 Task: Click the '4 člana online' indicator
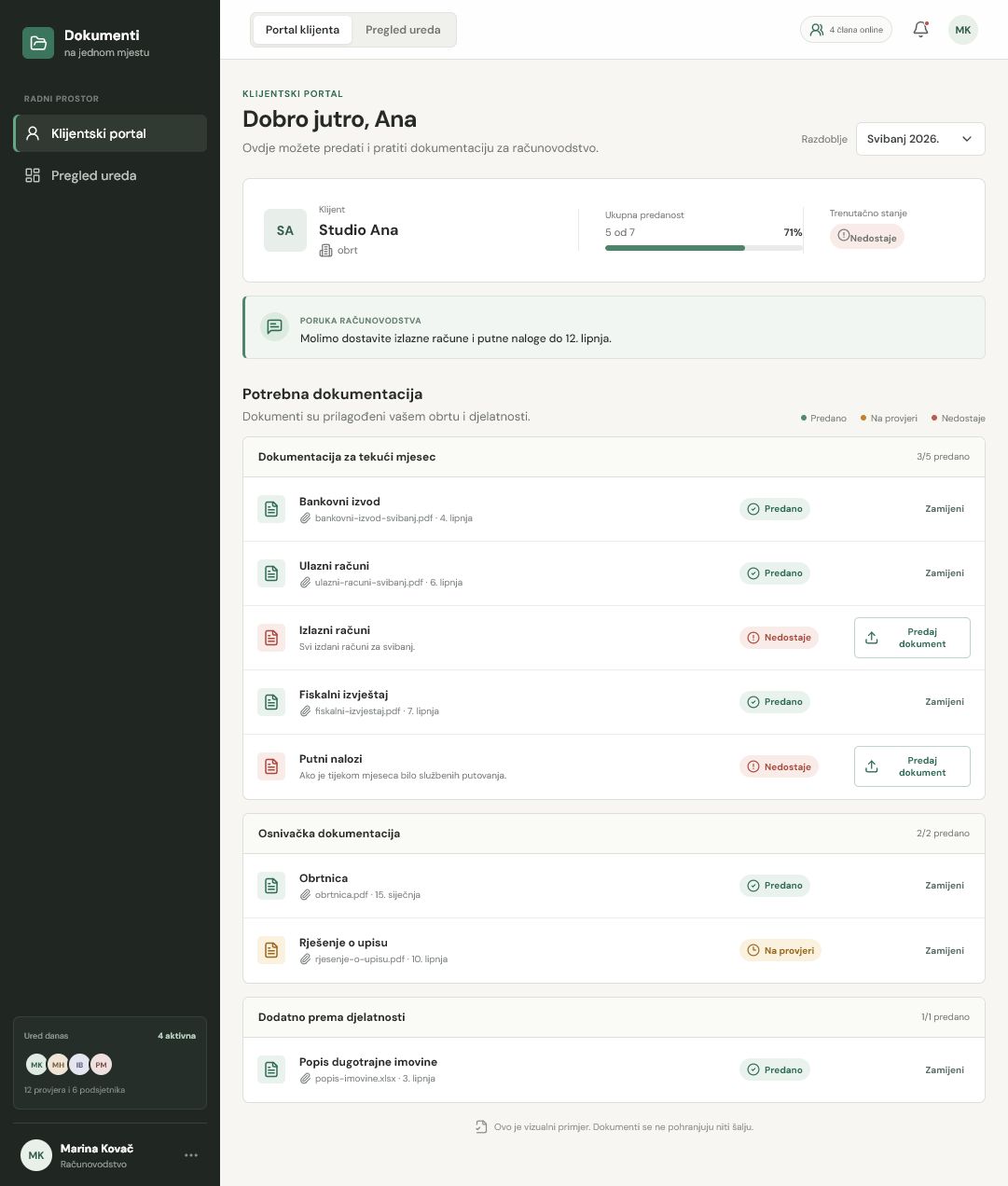pyautogui.click(x=846, y=30)
